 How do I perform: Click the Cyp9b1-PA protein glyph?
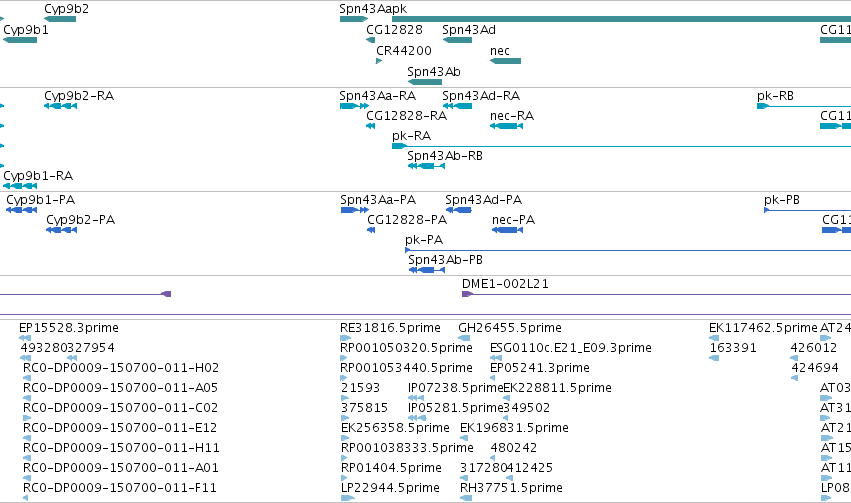click(22, 210)
